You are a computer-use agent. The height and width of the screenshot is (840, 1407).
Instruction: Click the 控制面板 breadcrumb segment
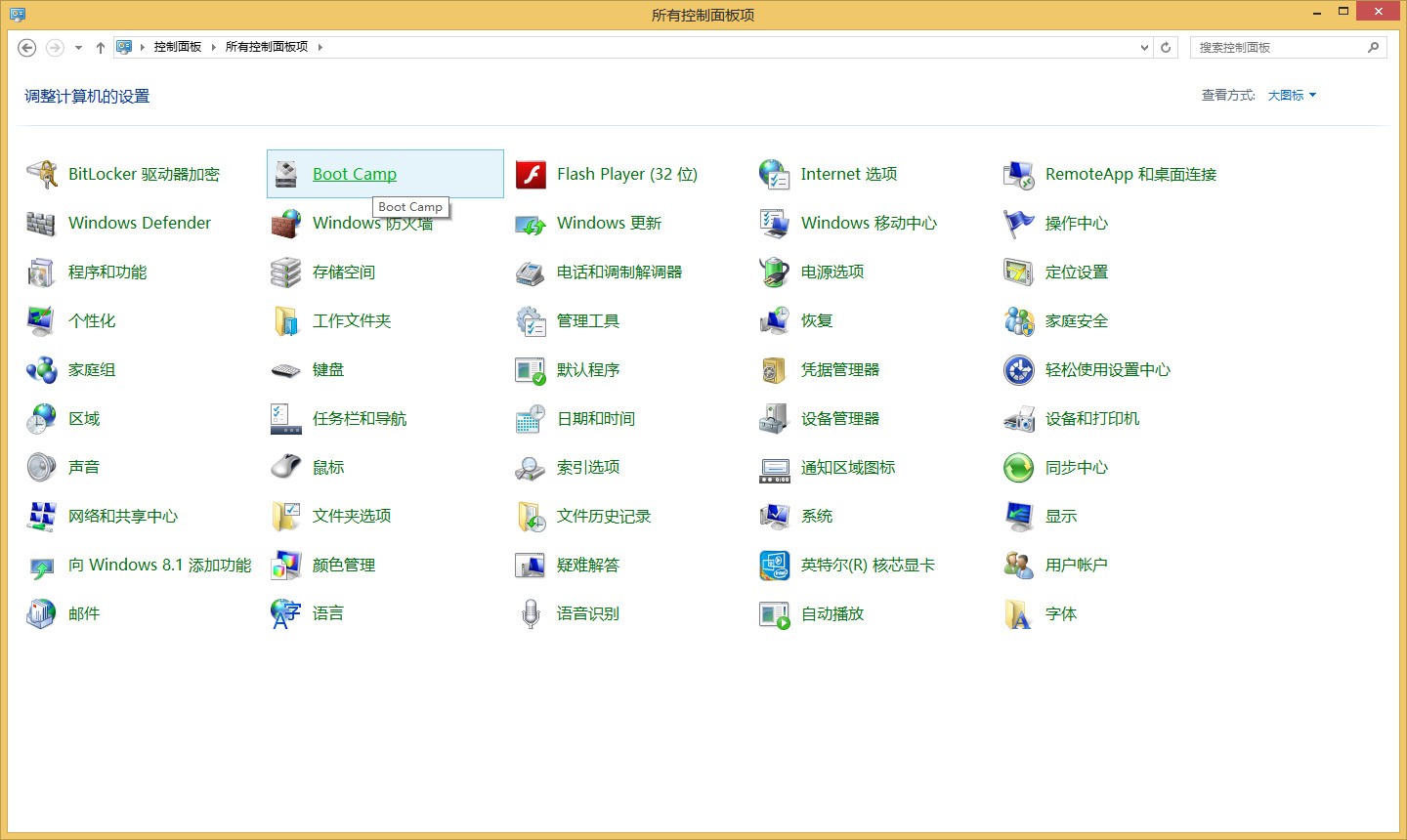tap(178, 47)
